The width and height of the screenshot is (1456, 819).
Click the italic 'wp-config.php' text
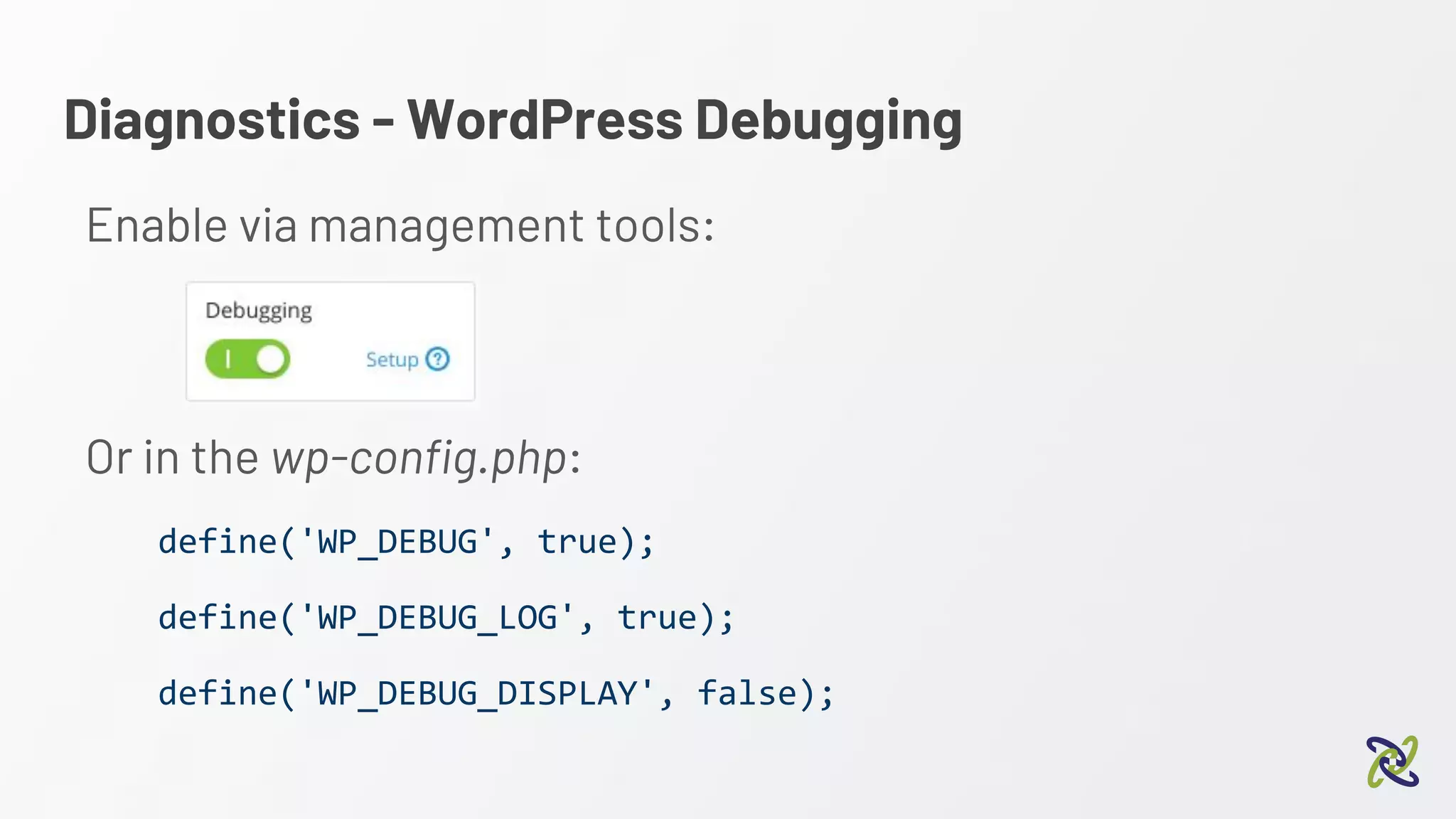(x=419, y=459)
